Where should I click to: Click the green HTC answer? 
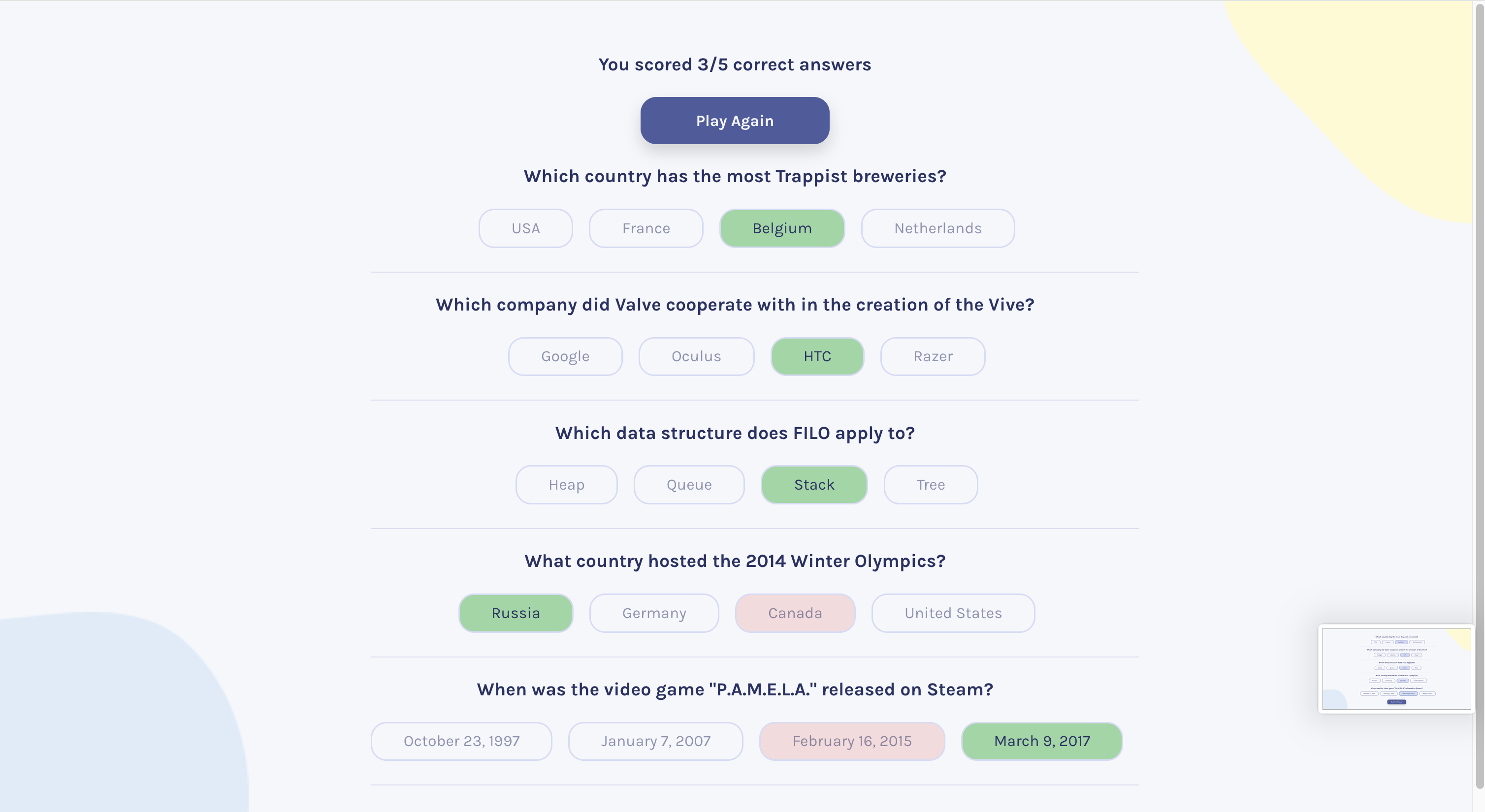click(x=817, y=356)
